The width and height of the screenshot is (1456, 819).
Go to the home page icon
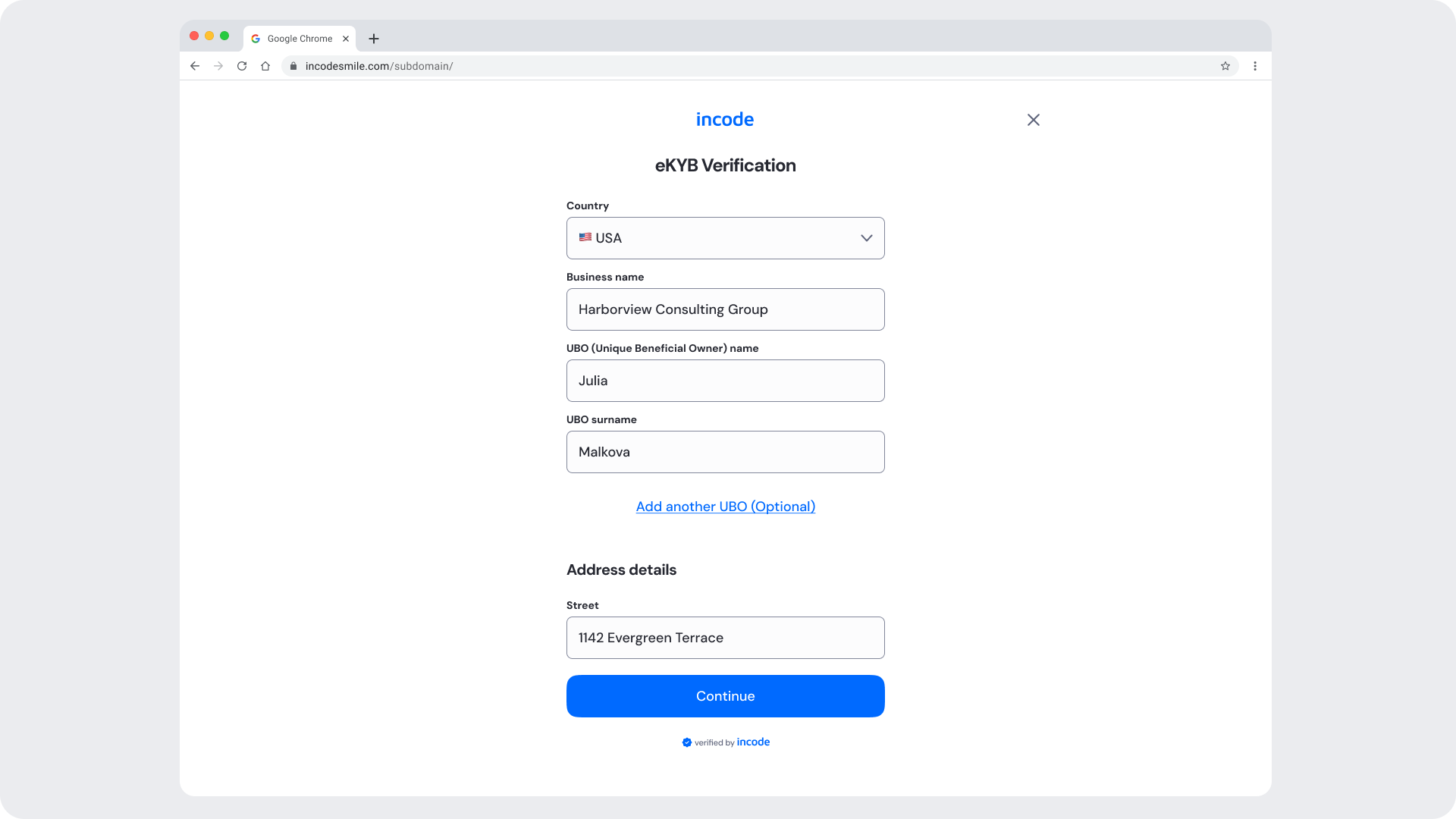pyautogui.click(x=265, y=66)
